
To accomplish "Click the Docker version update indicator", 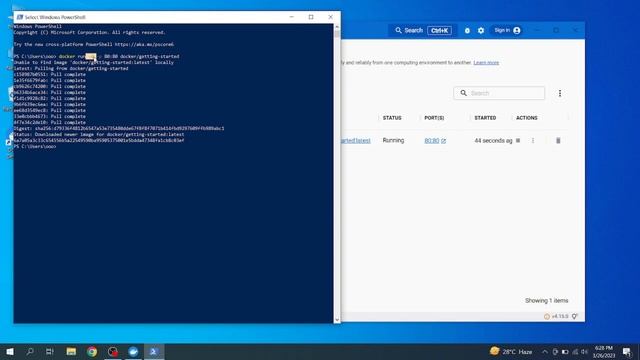I will (556, 316).
